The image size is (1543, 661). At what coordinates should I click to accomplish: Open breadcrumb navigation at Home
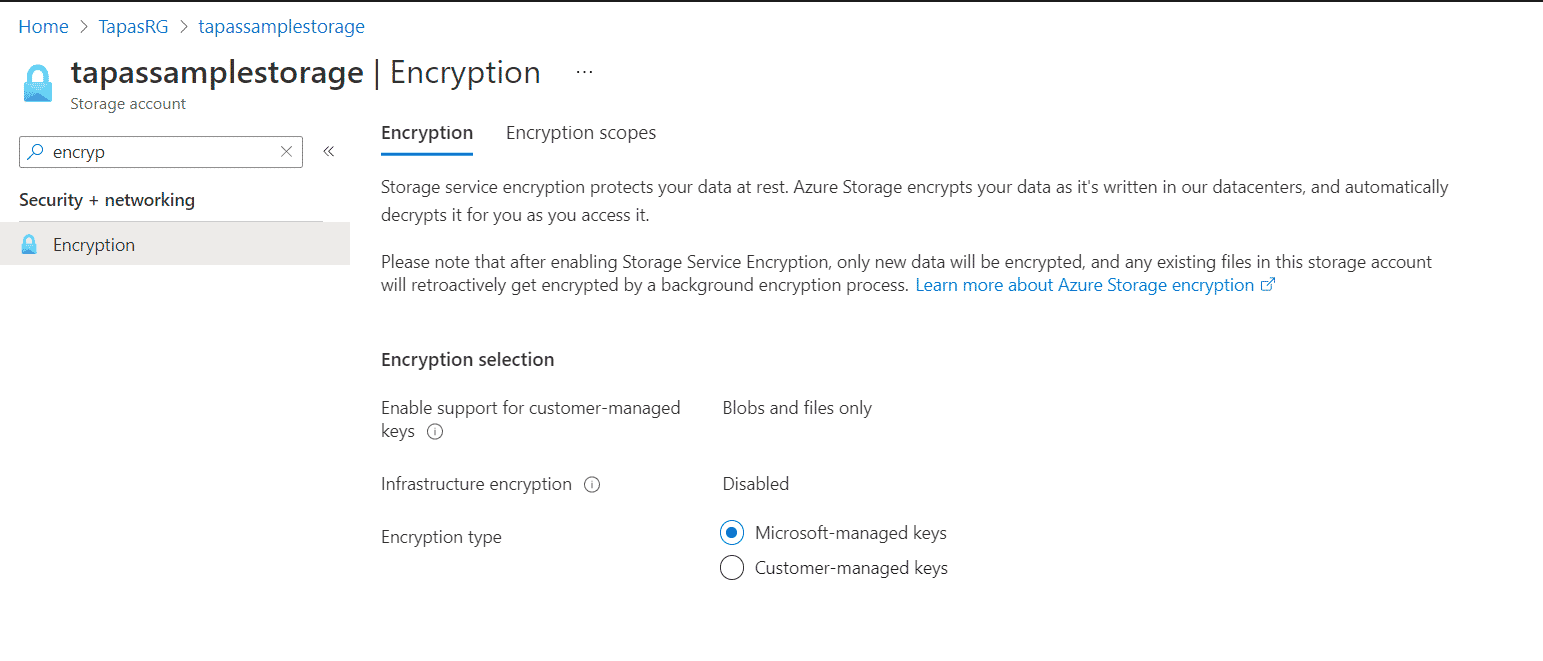tap(43, 26)
